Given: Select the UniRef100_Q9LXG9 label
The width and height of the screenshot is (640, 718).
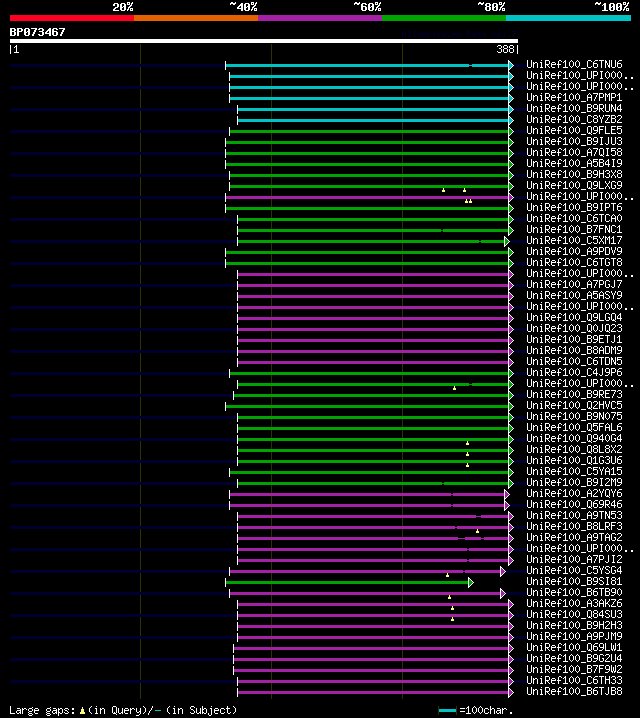Looking at the screenshot, I should coord(574,185).
